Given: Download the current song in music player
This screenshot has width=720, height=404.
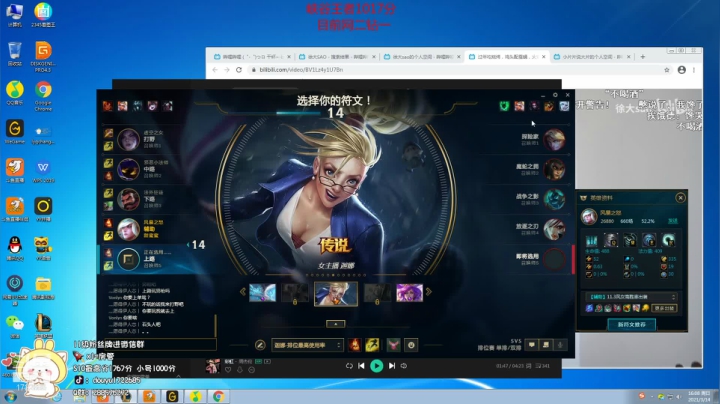Looking at the screenshot, I should [240, 370].
